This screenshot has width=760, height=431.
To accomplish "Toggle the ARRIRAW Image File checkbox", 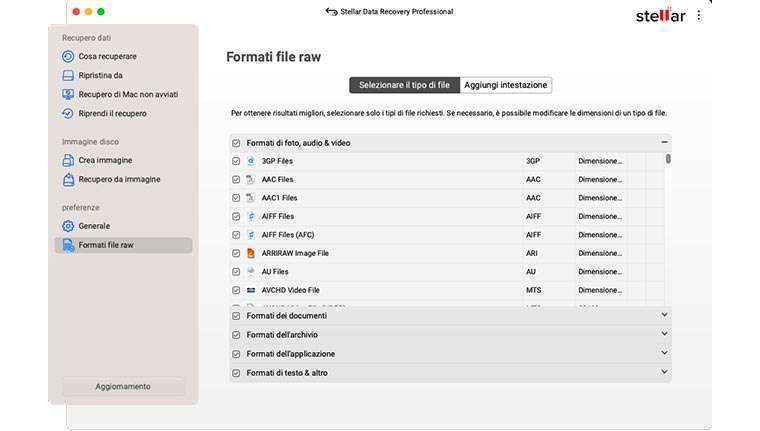I will tap(236, 253).
